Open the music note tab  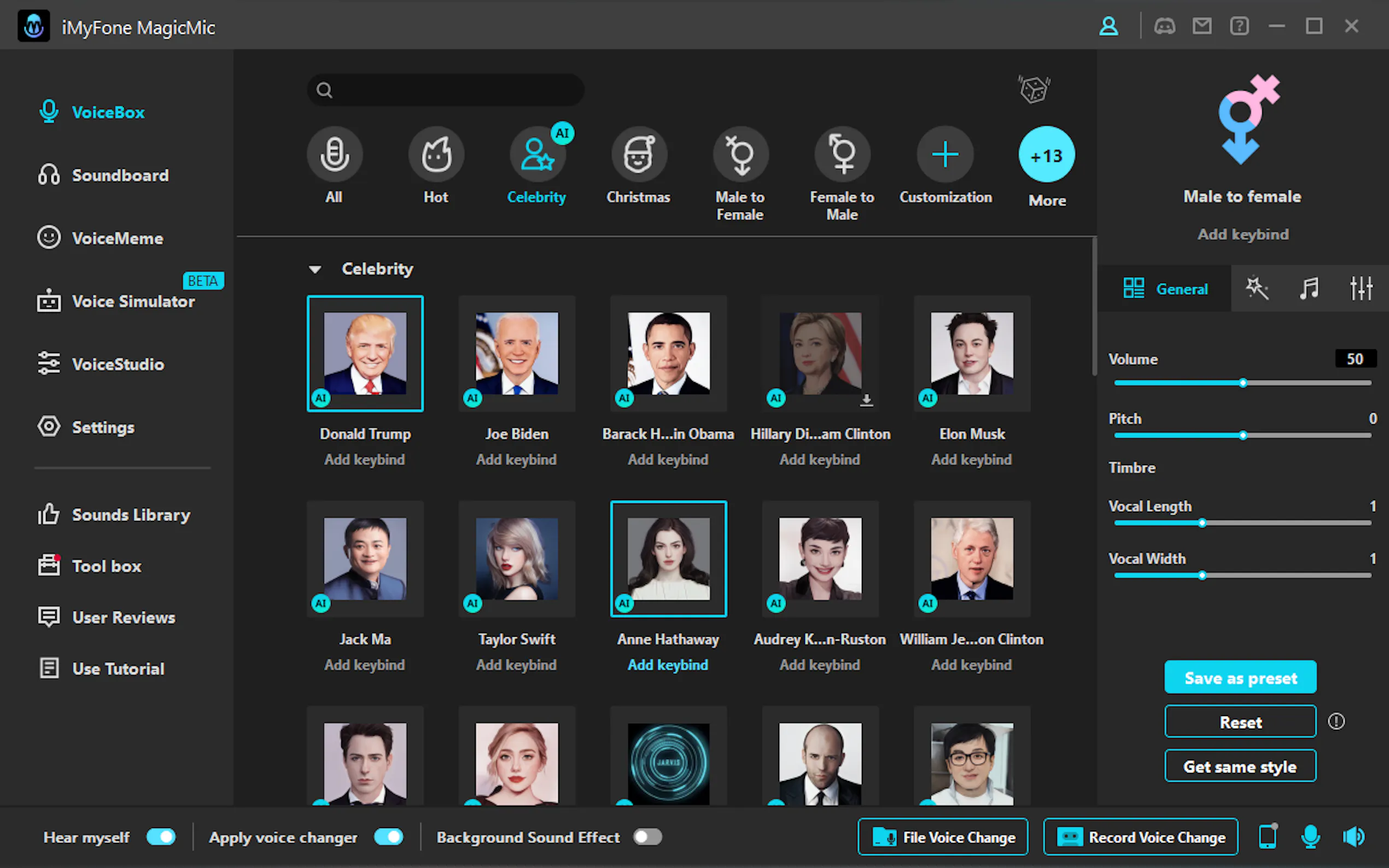coord(1309,288)
